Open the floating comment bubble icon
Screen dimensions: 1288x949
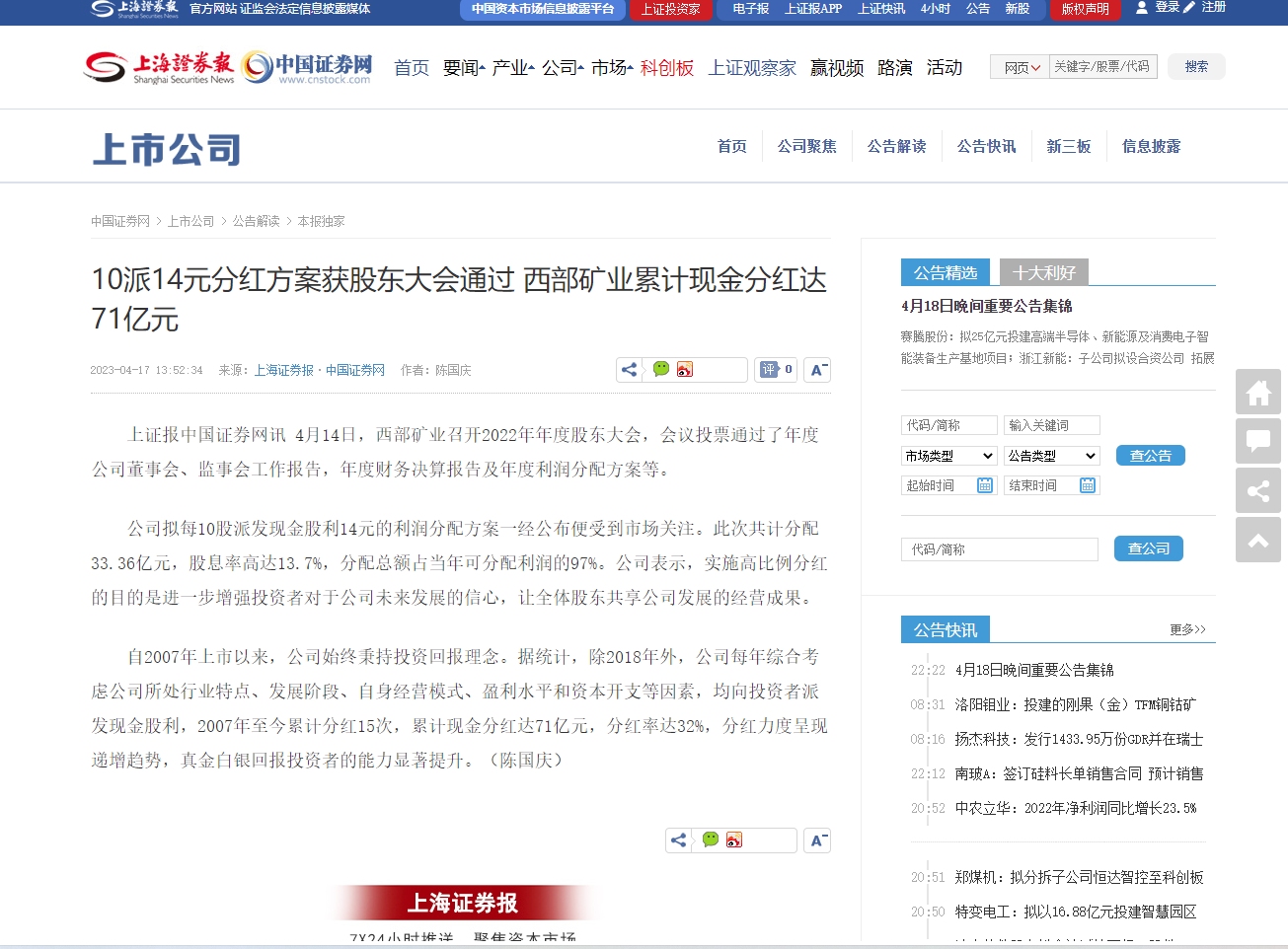[x=1258, y=441]
